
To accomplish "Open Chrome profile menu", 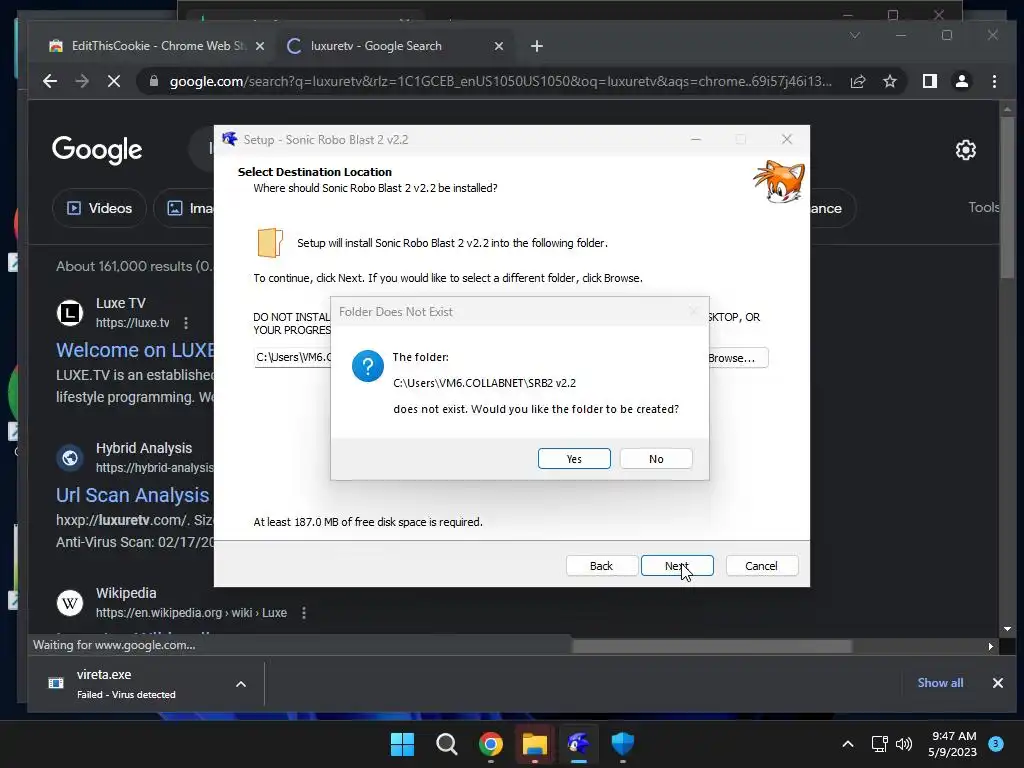I will point(962,81).
